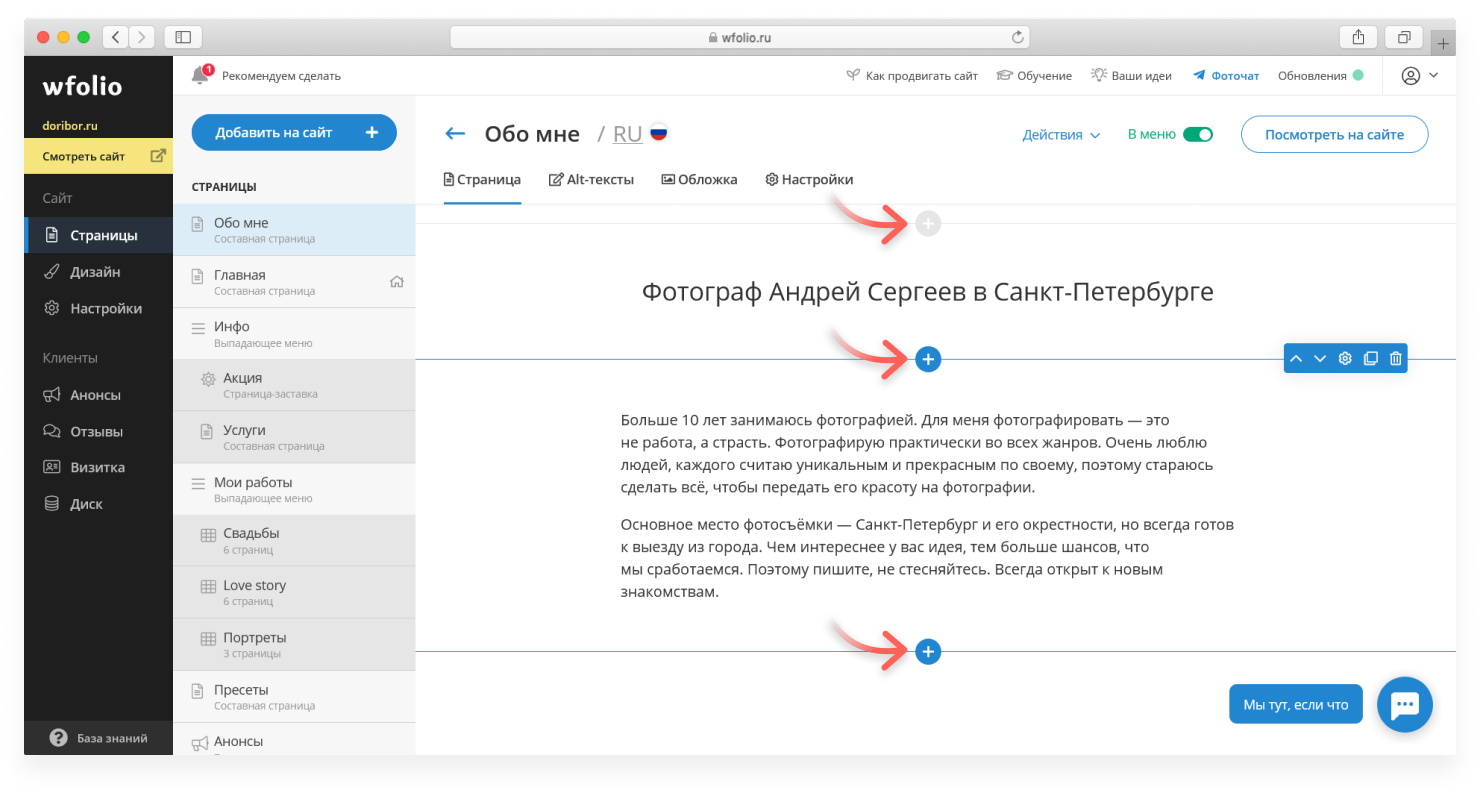Click the external link icon on Смотреть сайт
1480x798 pixels.
pyautogui.click(x=157, y=156)
